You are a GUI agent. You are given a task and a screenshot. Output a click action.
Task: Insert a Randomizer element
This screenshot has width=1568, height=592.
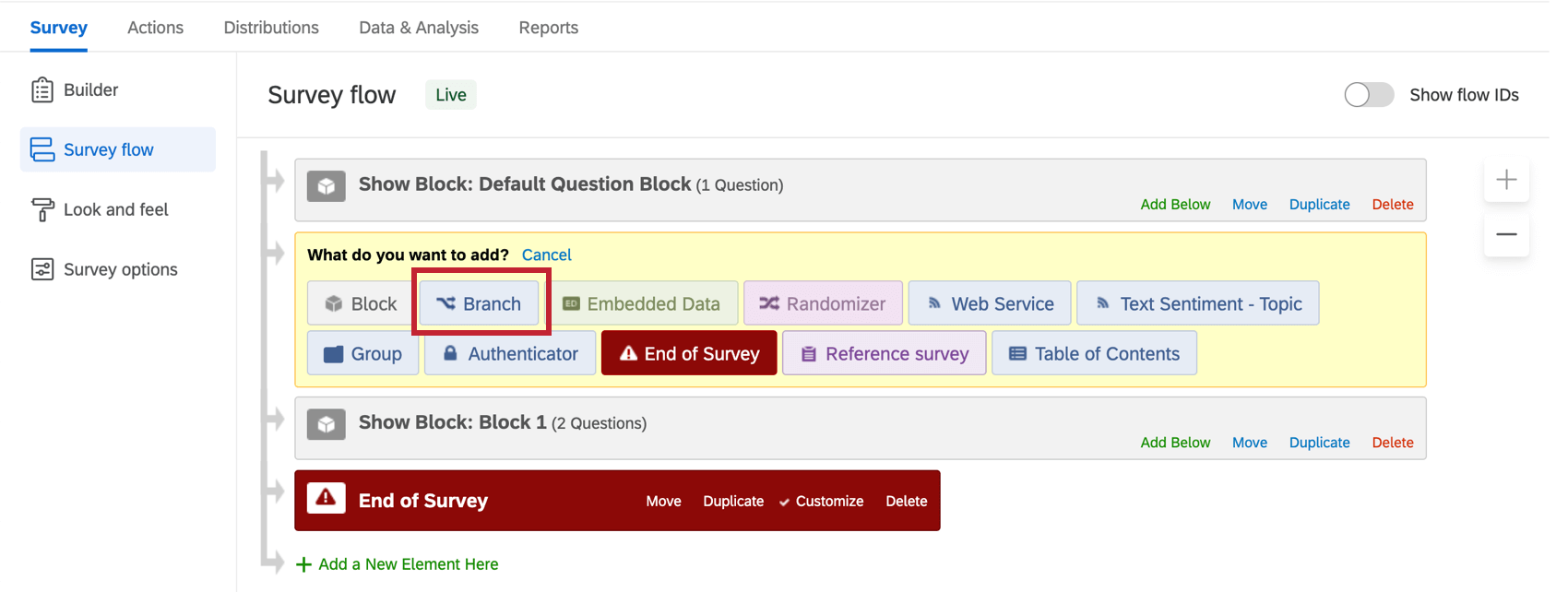pos(823,303)
